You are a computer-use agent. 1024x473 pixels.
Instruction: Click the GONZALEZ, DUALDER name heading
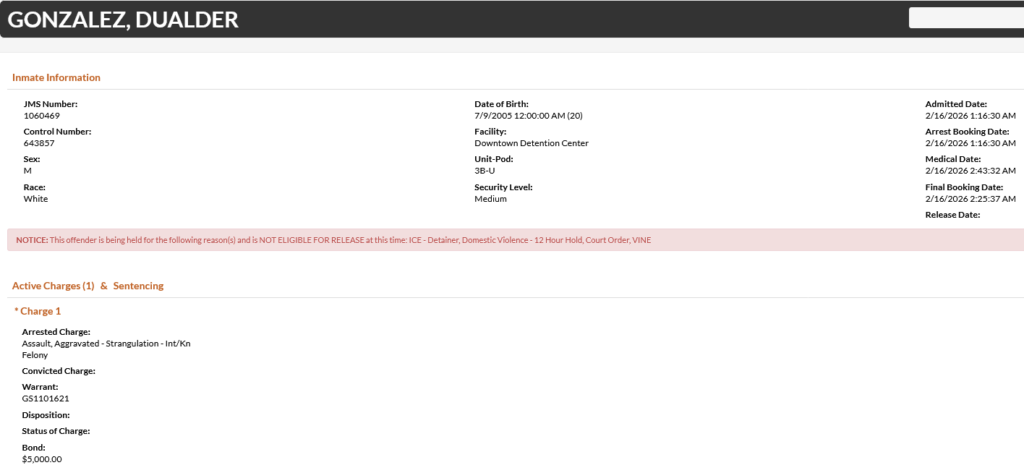[x=123, y=19]
